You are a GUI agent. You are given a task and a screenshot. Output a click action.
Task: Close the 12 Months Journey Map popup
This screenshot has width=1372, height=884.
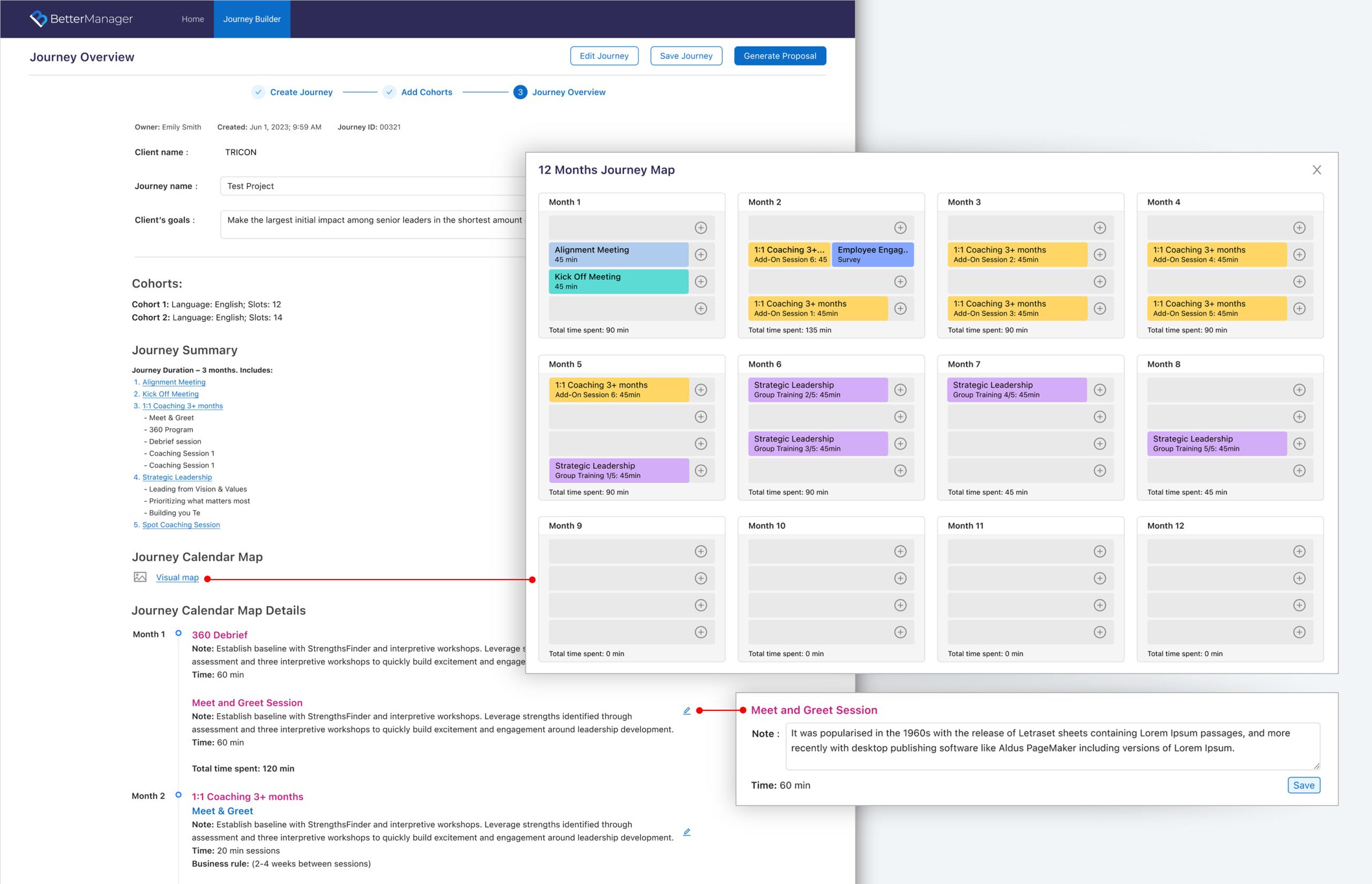1316,170
